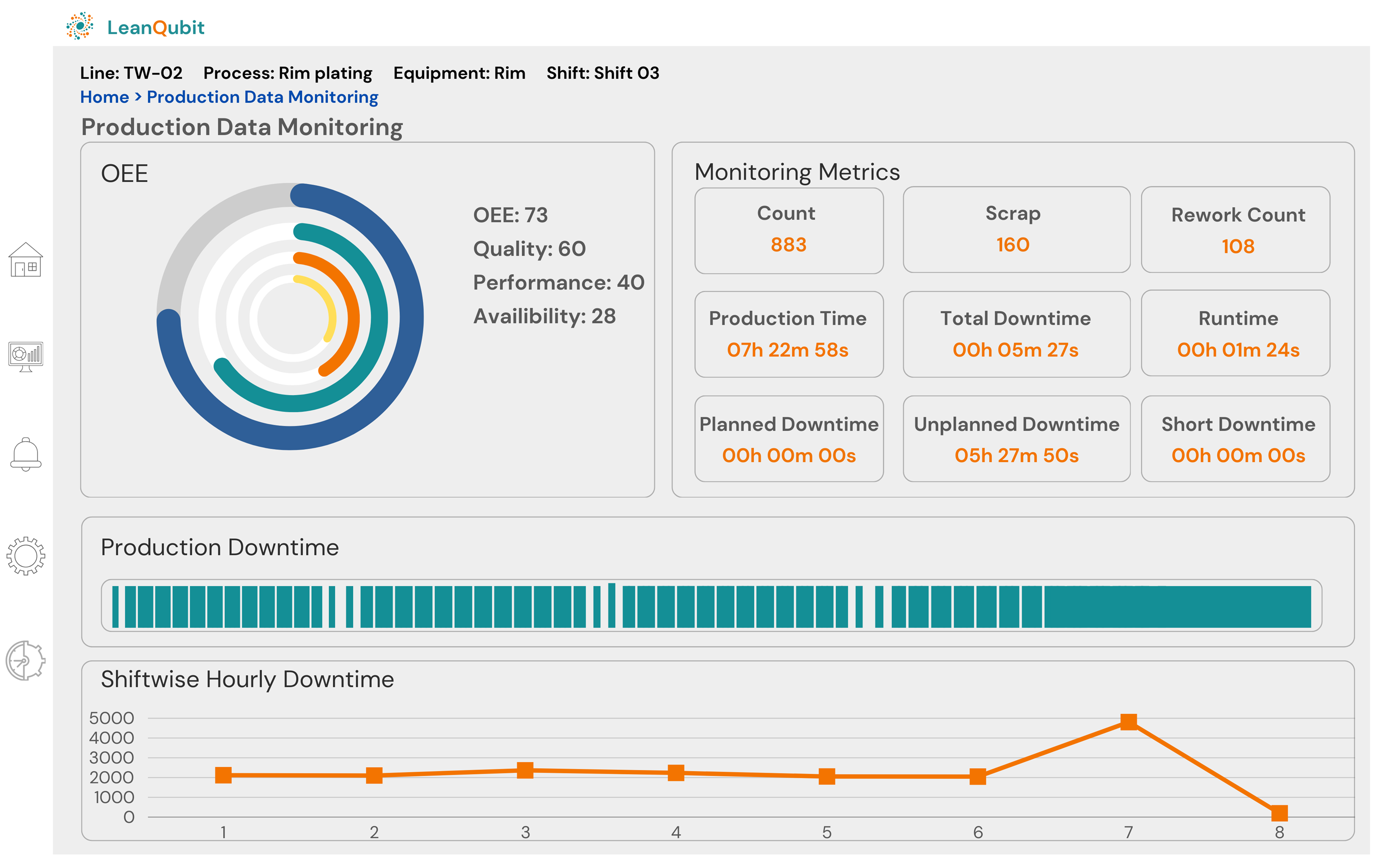Click the gear settings sidebar icon
This screenshot has height=868, width=1389.
click(x=25, y=556)
